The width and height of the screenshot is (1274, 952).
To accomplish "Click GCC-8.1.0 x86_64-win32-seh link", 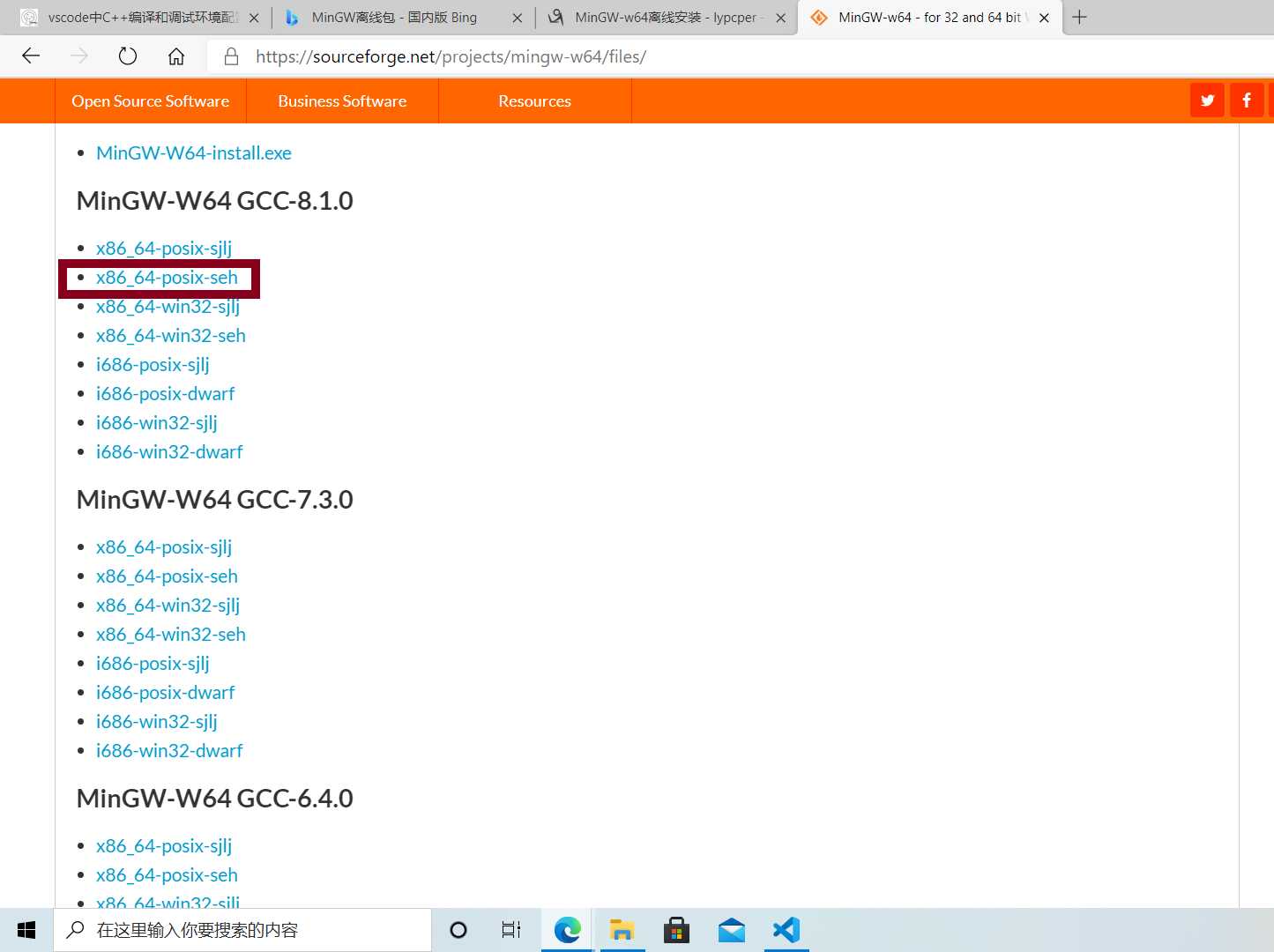I will click(x=171, y=336).
